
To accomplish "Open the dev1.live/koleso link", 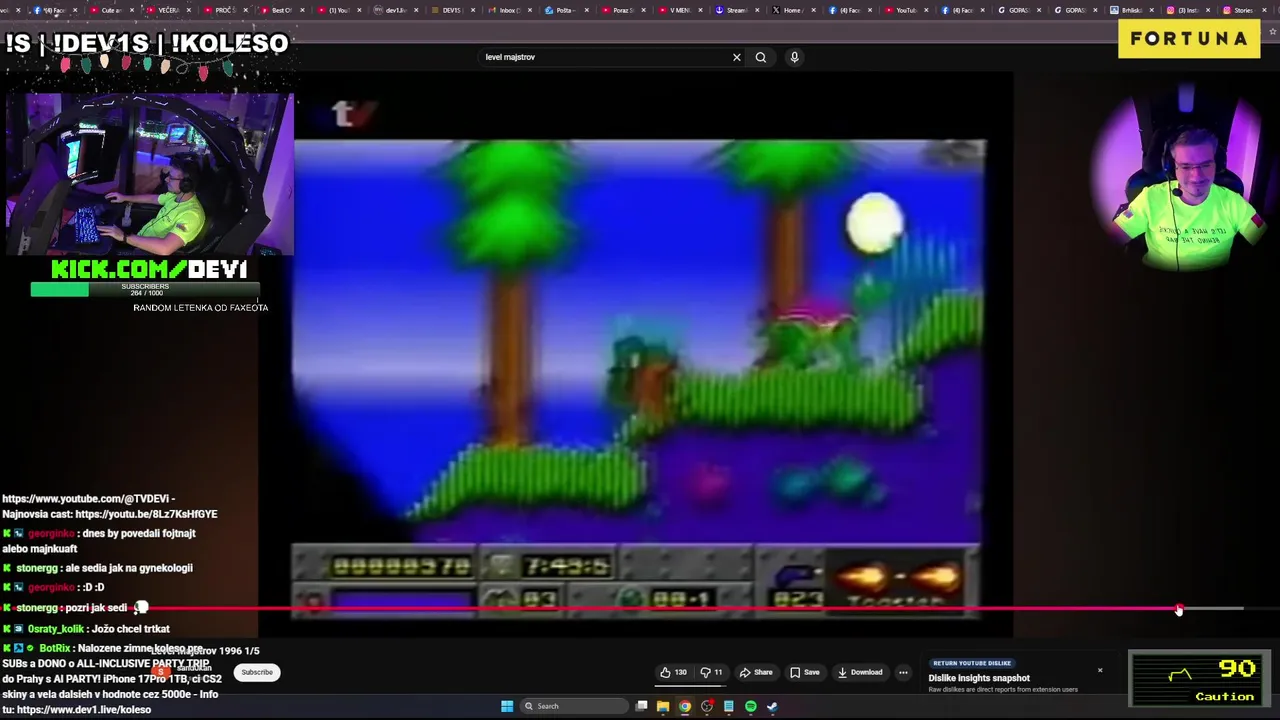I will pyautogui.click(x=84, y=709).
